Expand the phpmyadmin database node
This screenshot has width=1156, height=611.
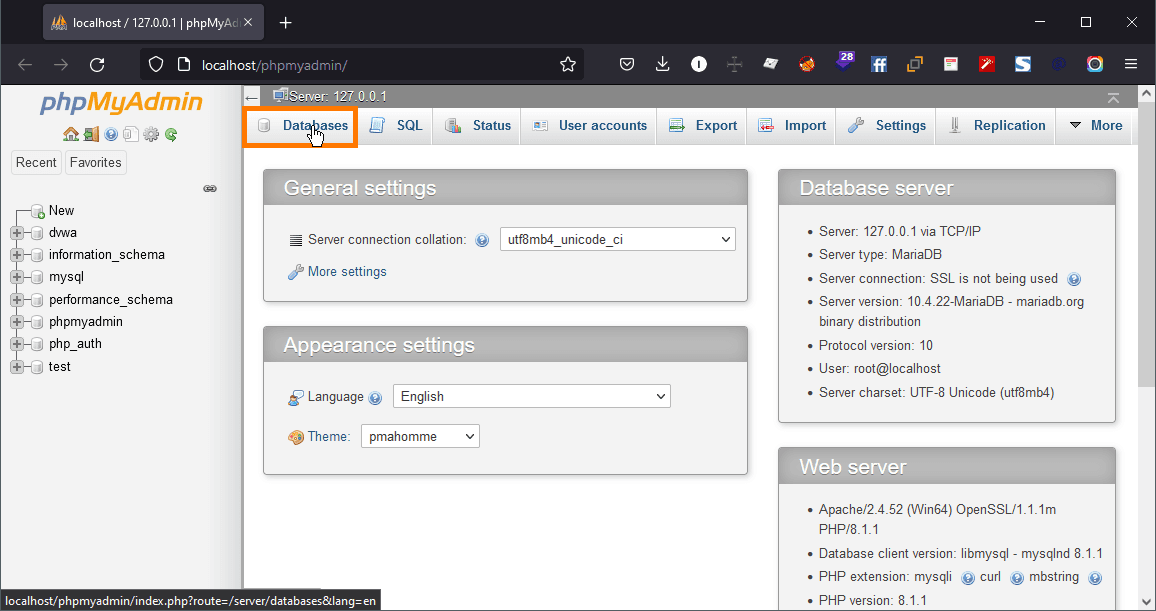tap(16, 322)
